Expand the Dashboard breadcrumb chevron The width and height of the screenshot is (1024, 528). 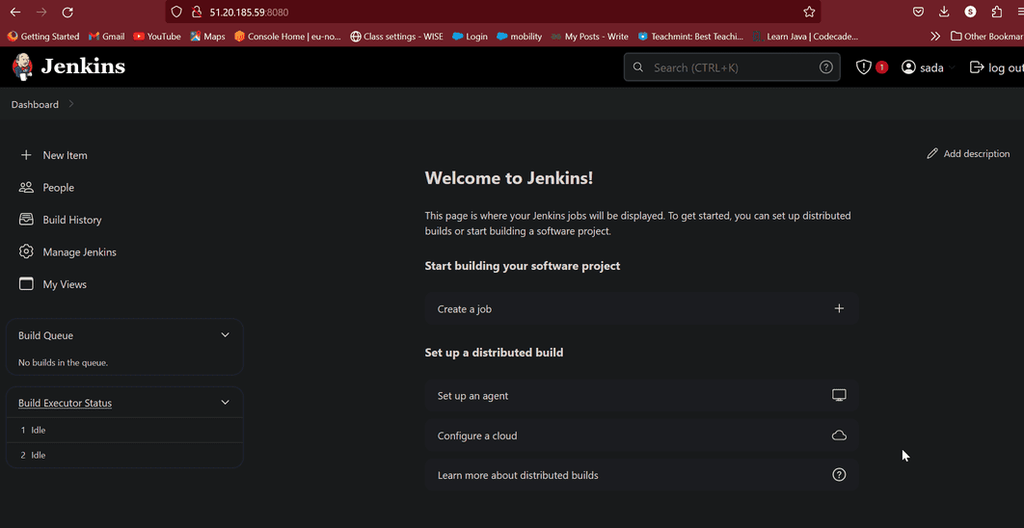(x=71, y=104)
